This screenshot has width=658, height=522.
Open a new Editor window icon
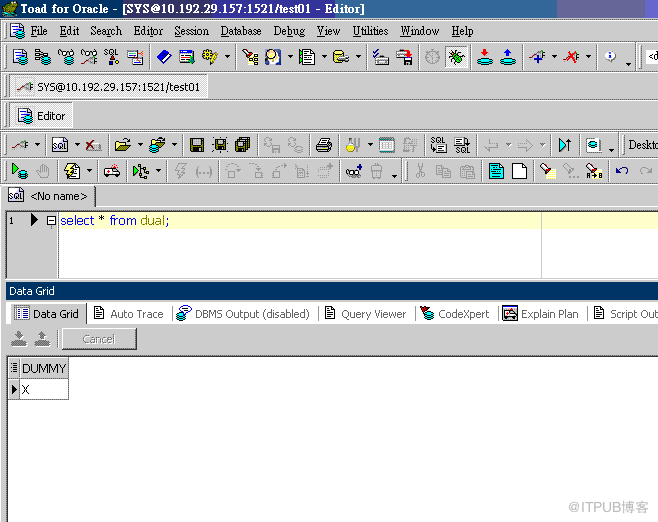click(20, 57)
